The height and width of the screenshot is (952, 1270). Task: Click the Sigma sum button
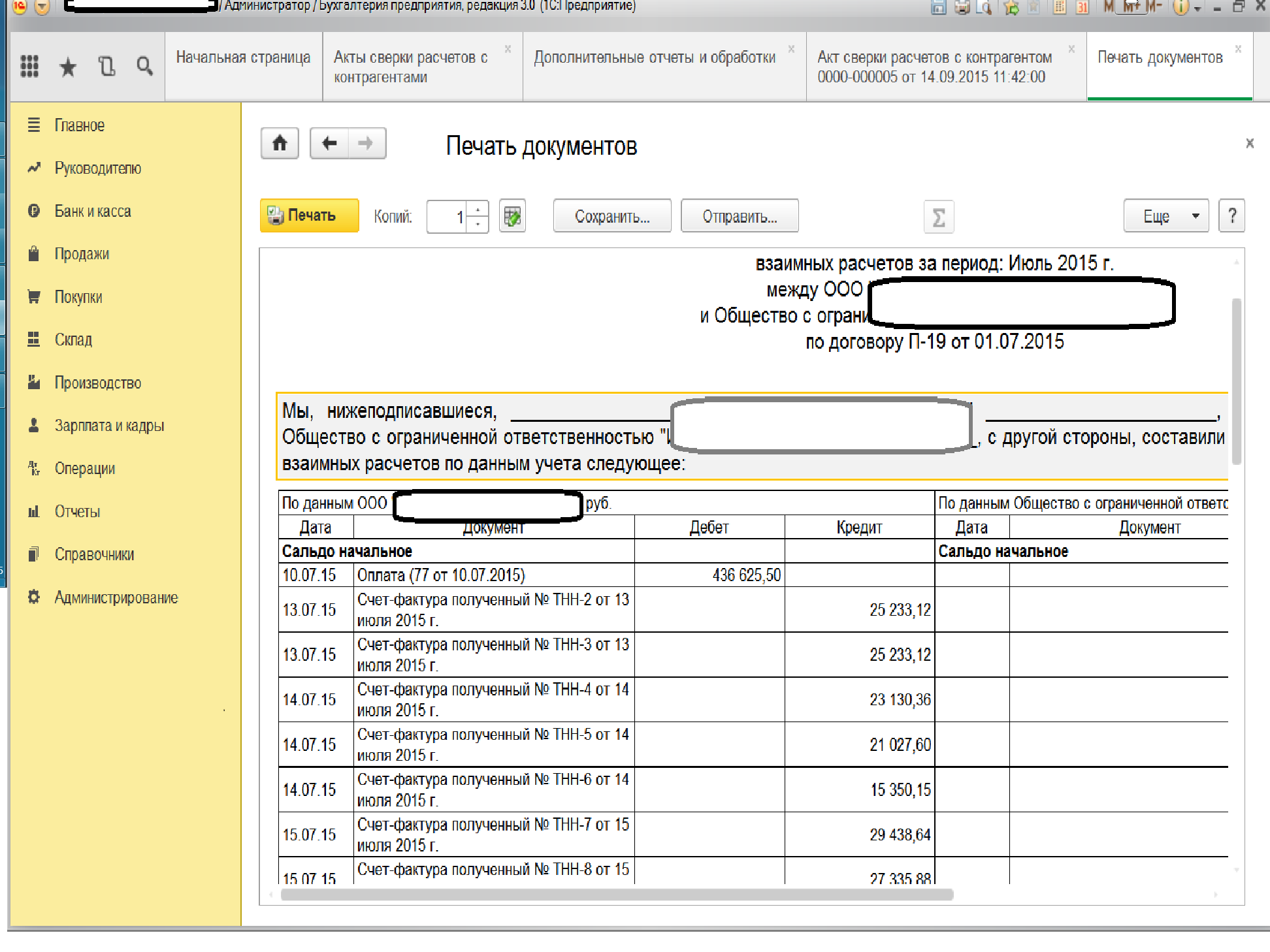939,217
